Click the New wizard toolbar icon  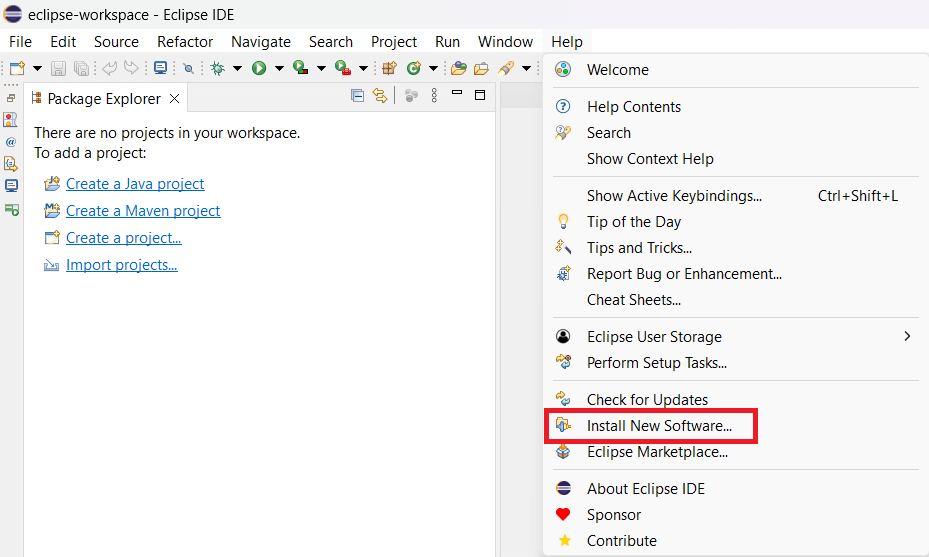point(17,68)
